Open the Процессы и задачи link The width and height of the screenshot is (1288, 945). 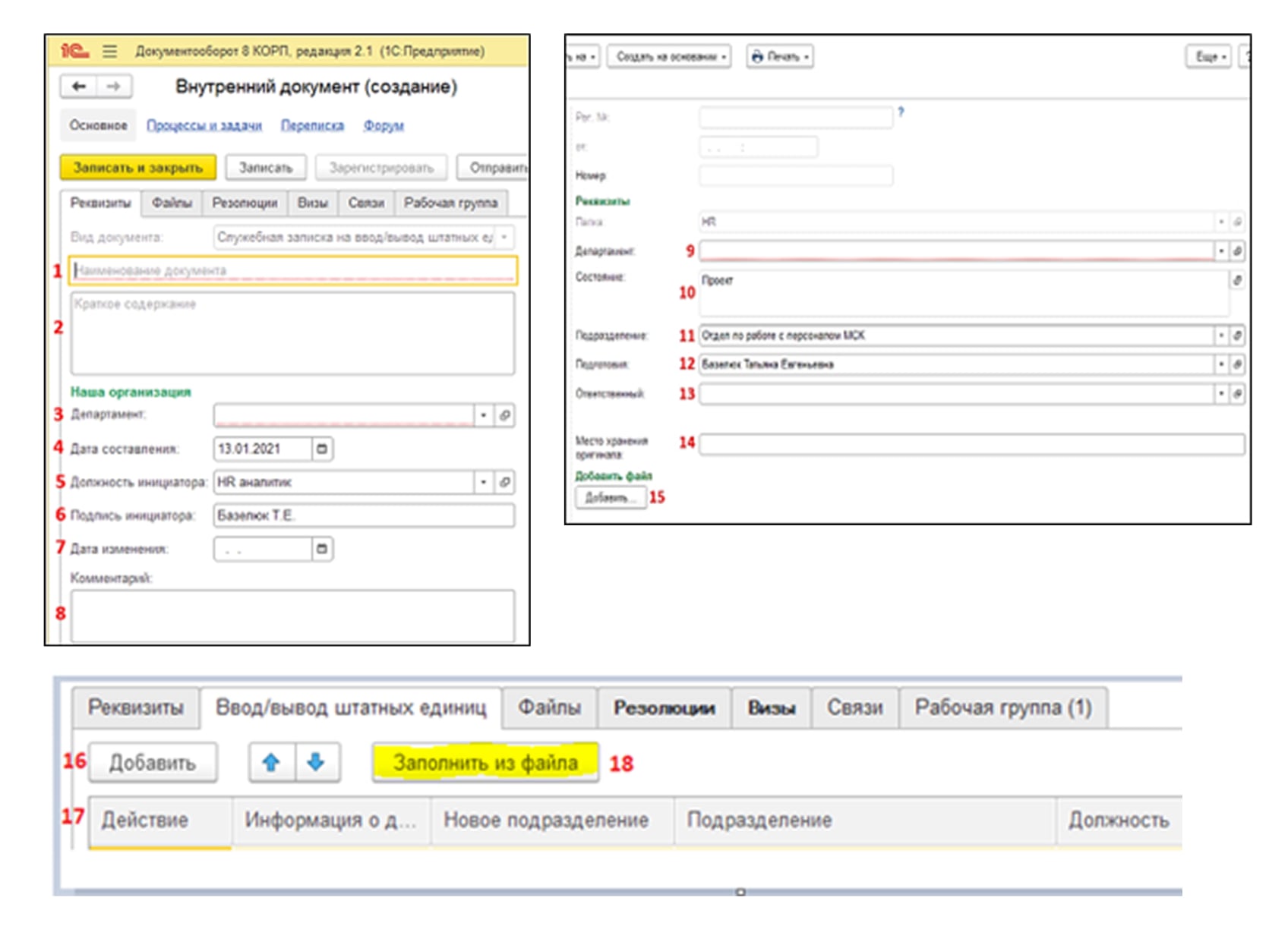pyautogui.click(x=204, y=125)
